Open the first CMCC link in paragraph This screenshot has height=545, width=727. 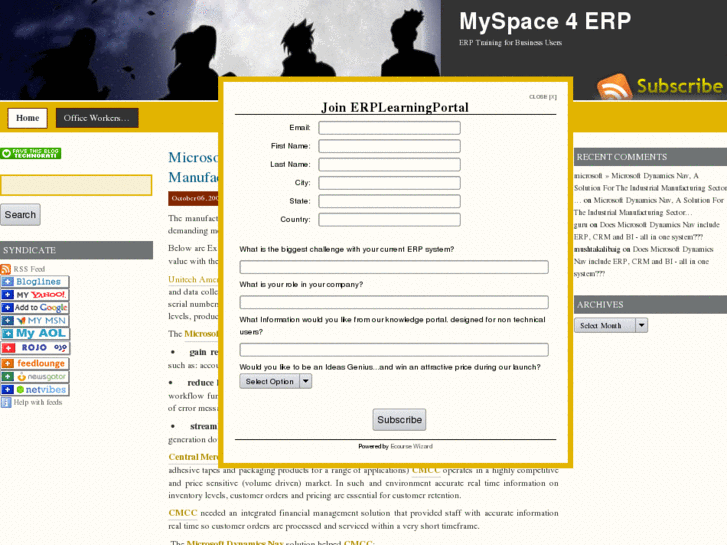pos(426,470)
